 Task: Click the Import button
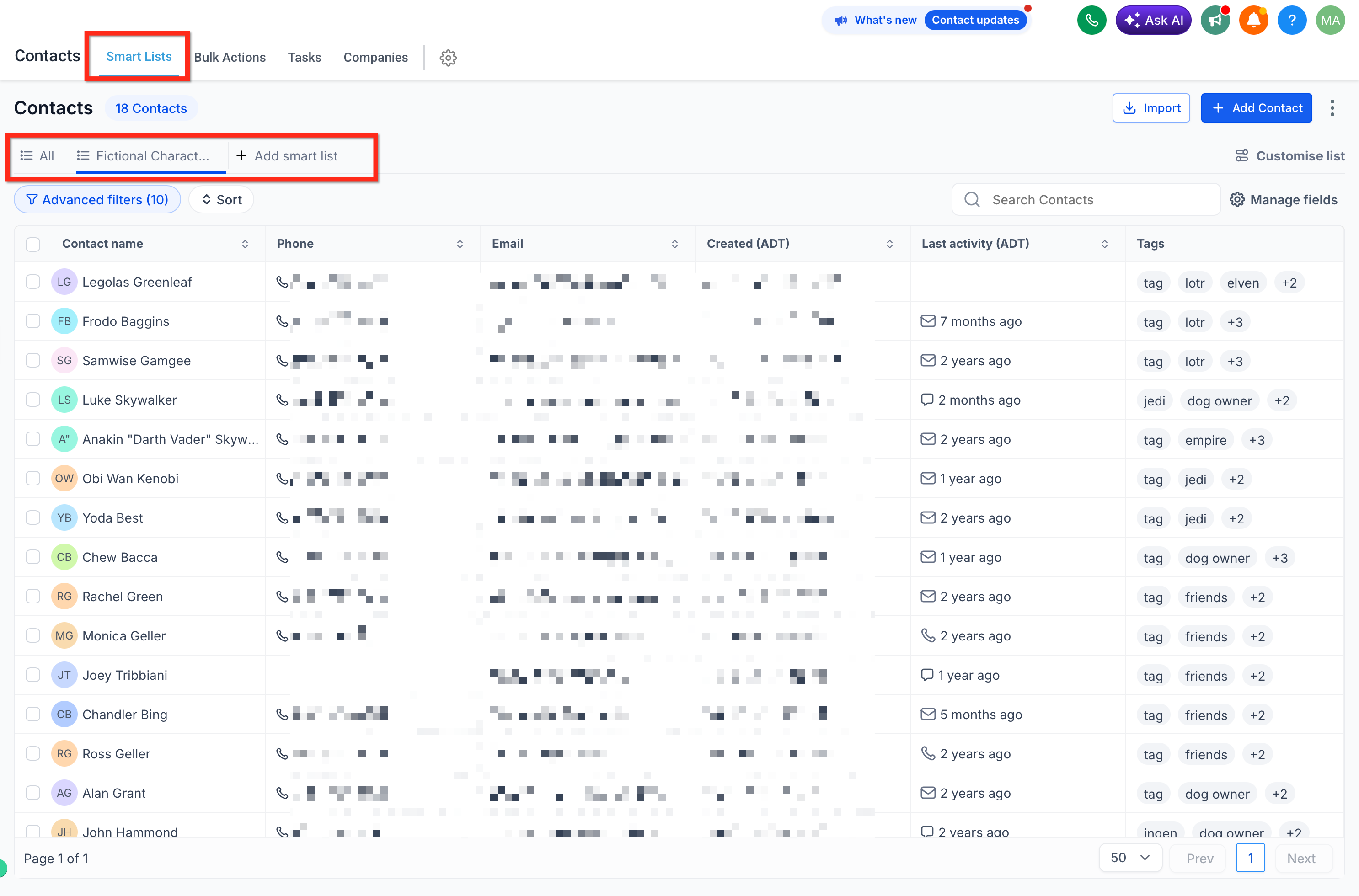coord(1151,108)
